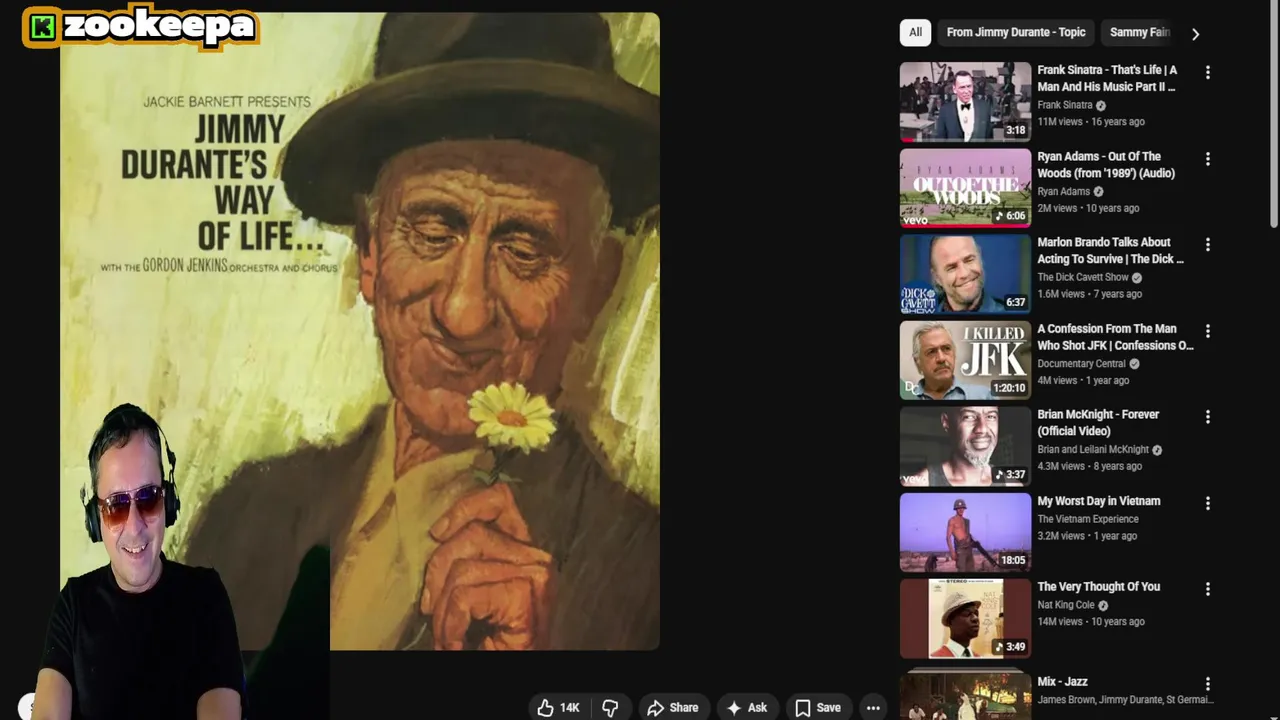Open the Dick Cavett Marlon Brando thumbnail

[x=965, y=274]
